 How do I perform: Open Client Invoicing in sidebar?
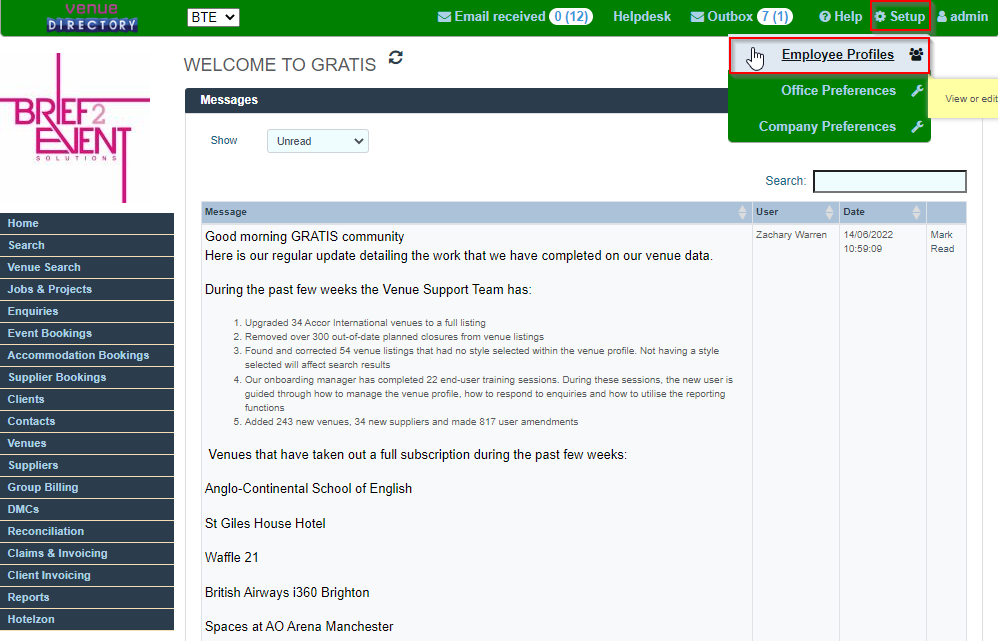(x=87, y=575)
